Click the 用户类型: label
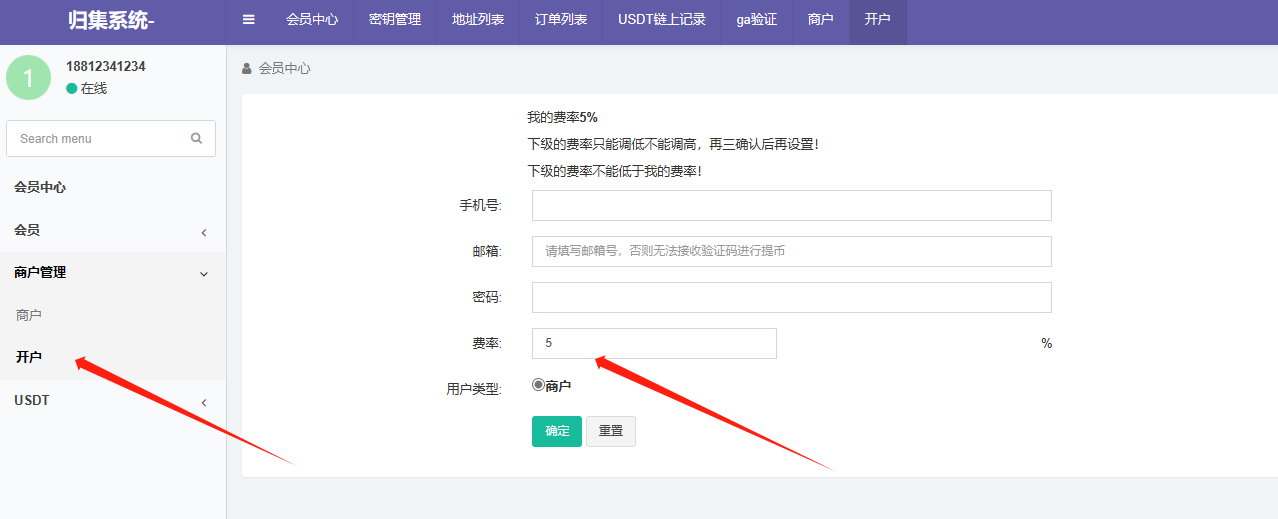 [x=474, y=389]
